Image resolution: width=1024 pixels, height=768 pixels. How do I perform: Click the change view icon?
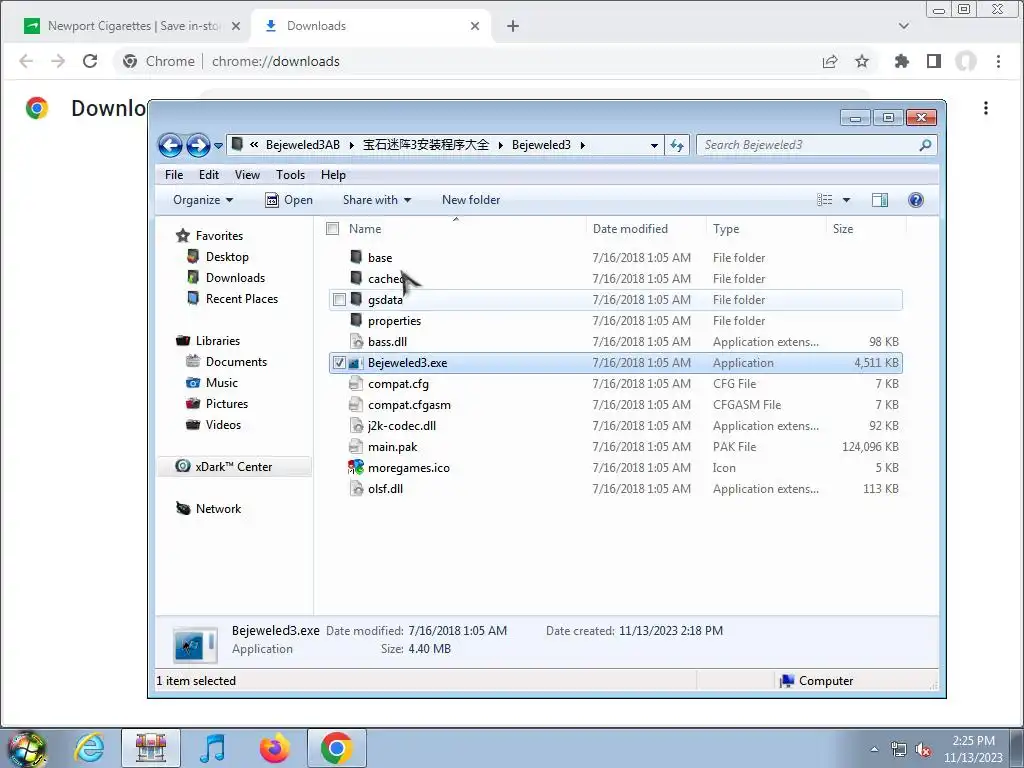point(825,200)
